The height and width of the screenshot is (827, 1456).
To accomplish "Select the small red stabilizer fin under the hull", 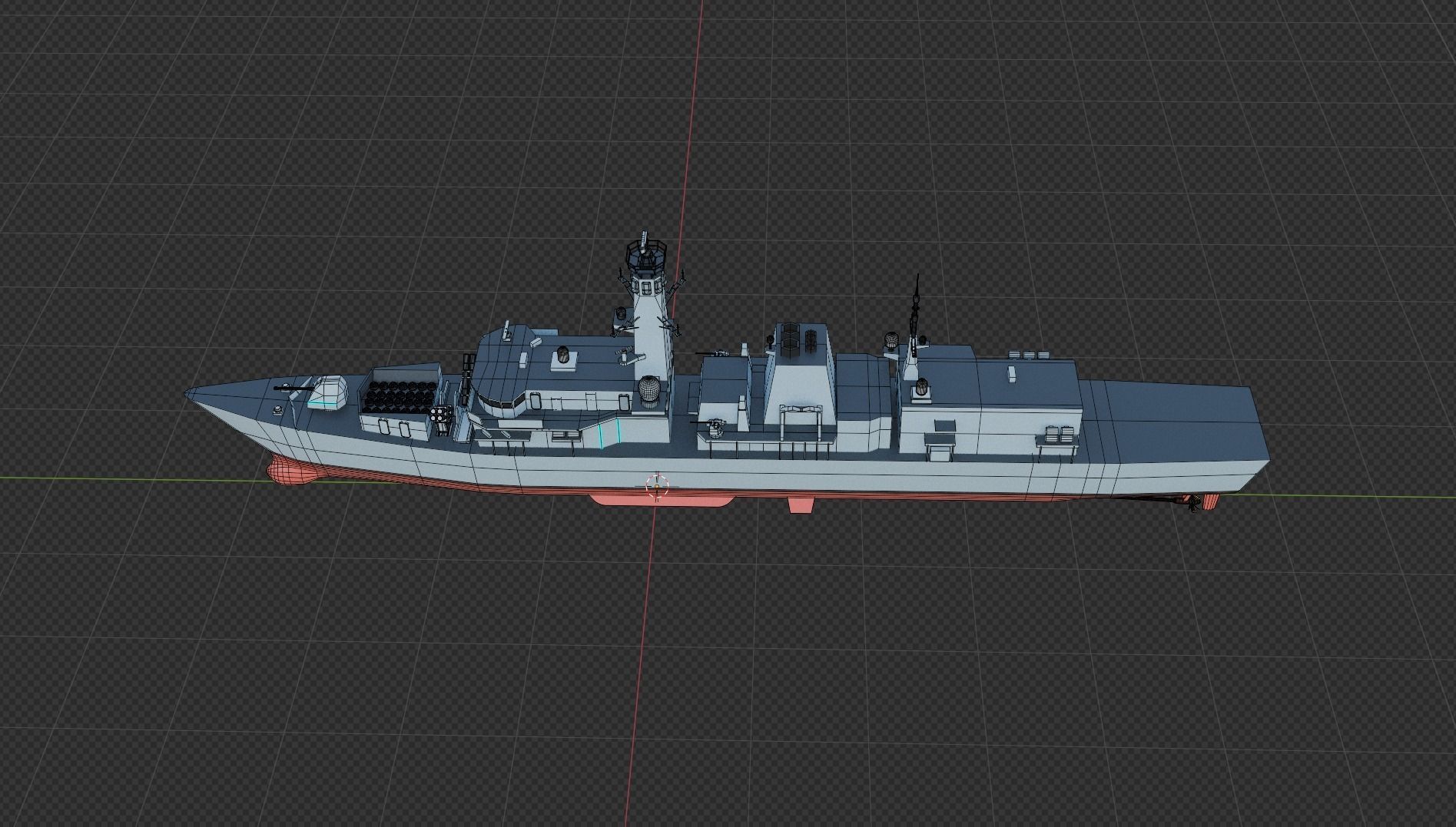I will coord(801,504).
